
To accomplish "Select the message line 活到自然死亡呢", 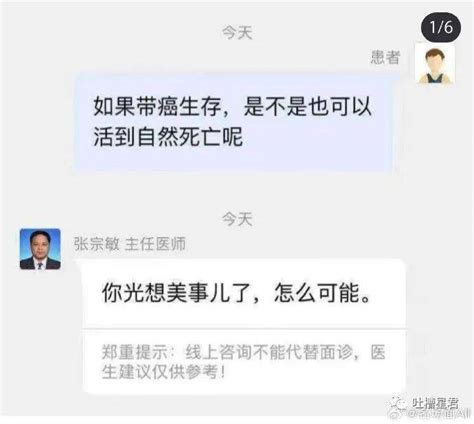I will (168, 137).
